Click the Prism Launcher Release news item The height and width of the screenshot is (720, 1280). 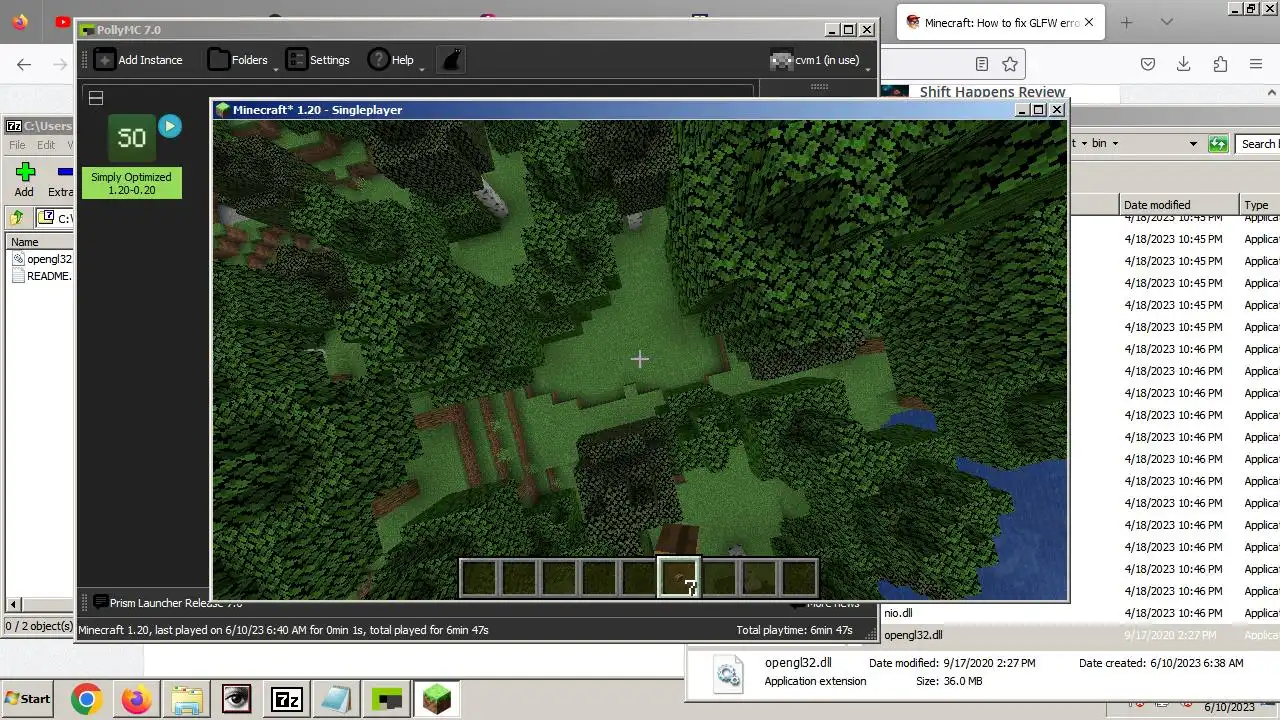(167, 603)
